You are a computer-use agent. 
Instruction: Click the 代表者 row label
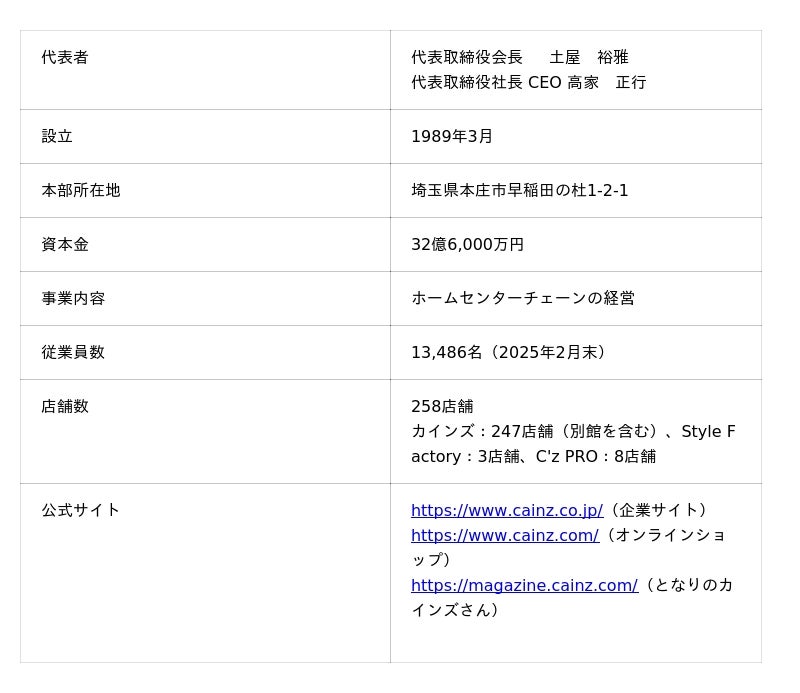pyautogui.click(x=65, y=57)
